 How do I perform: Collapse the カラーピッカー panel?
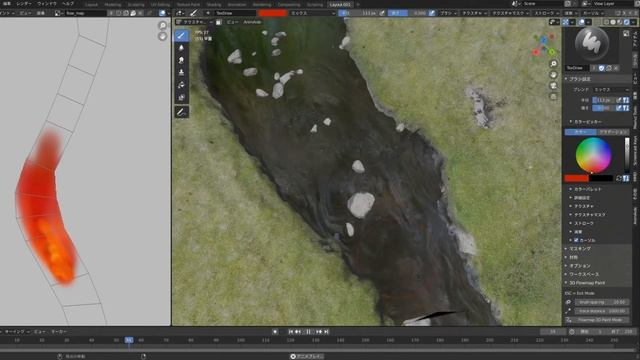[x=588, y=122]
